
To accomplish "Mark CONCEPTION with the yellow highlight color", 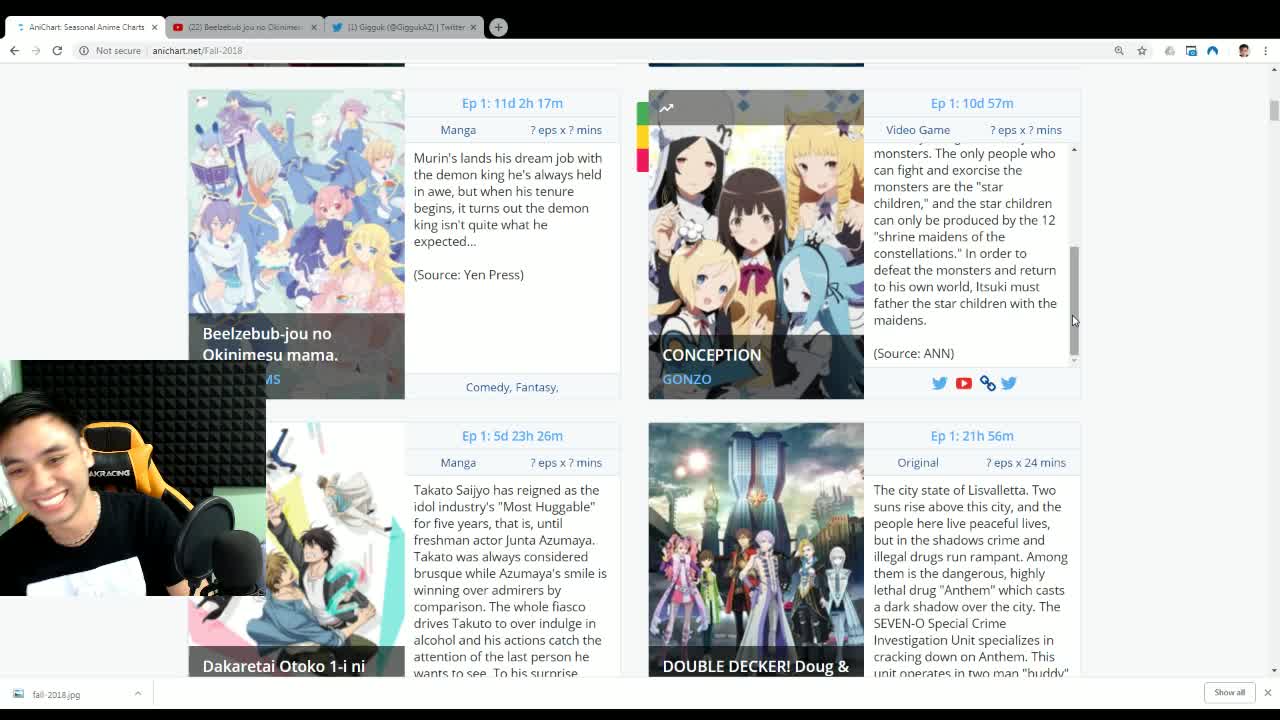I will point(642,137).
